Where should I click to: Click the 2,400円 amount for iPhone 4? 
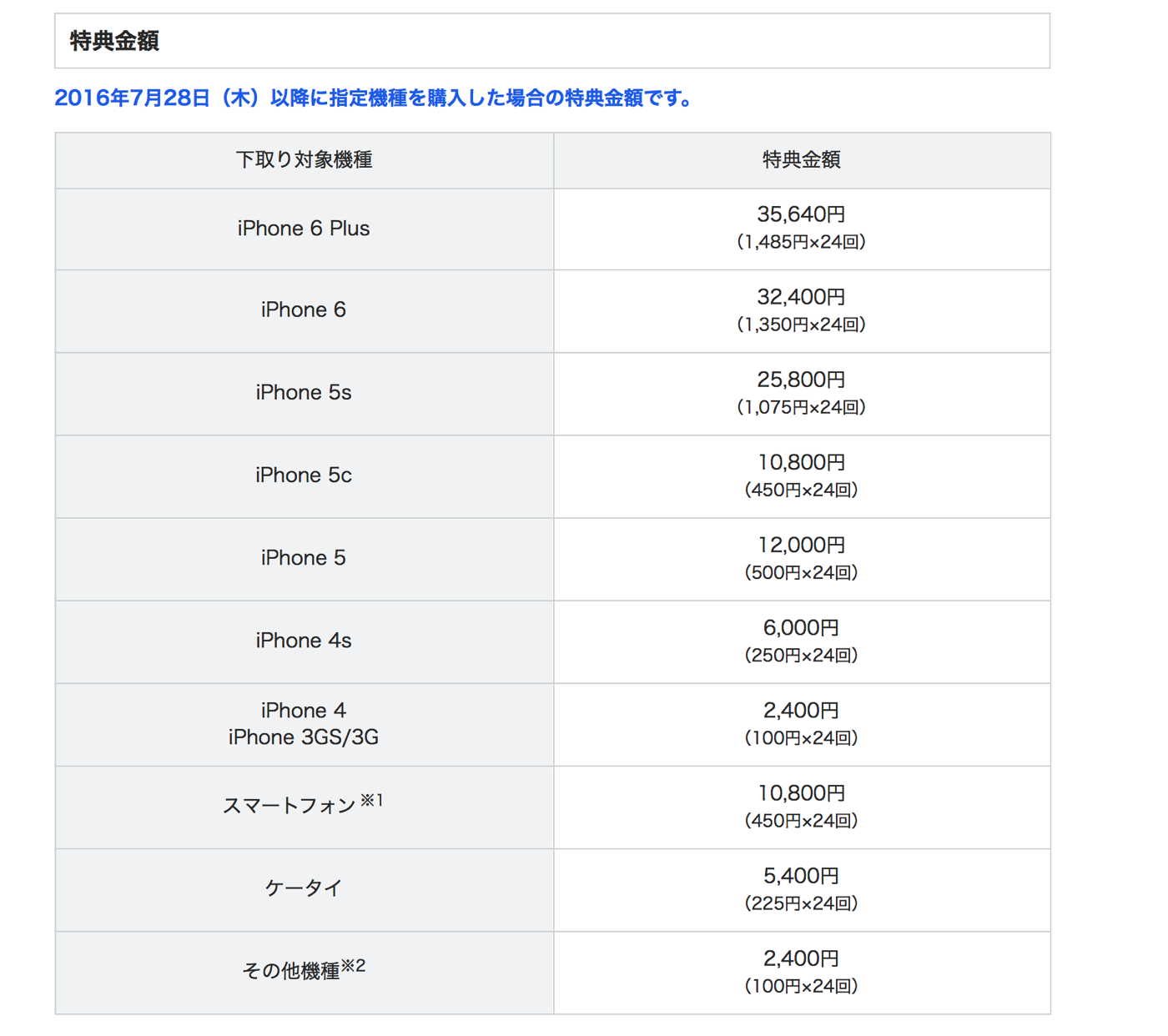click(802, 711)
